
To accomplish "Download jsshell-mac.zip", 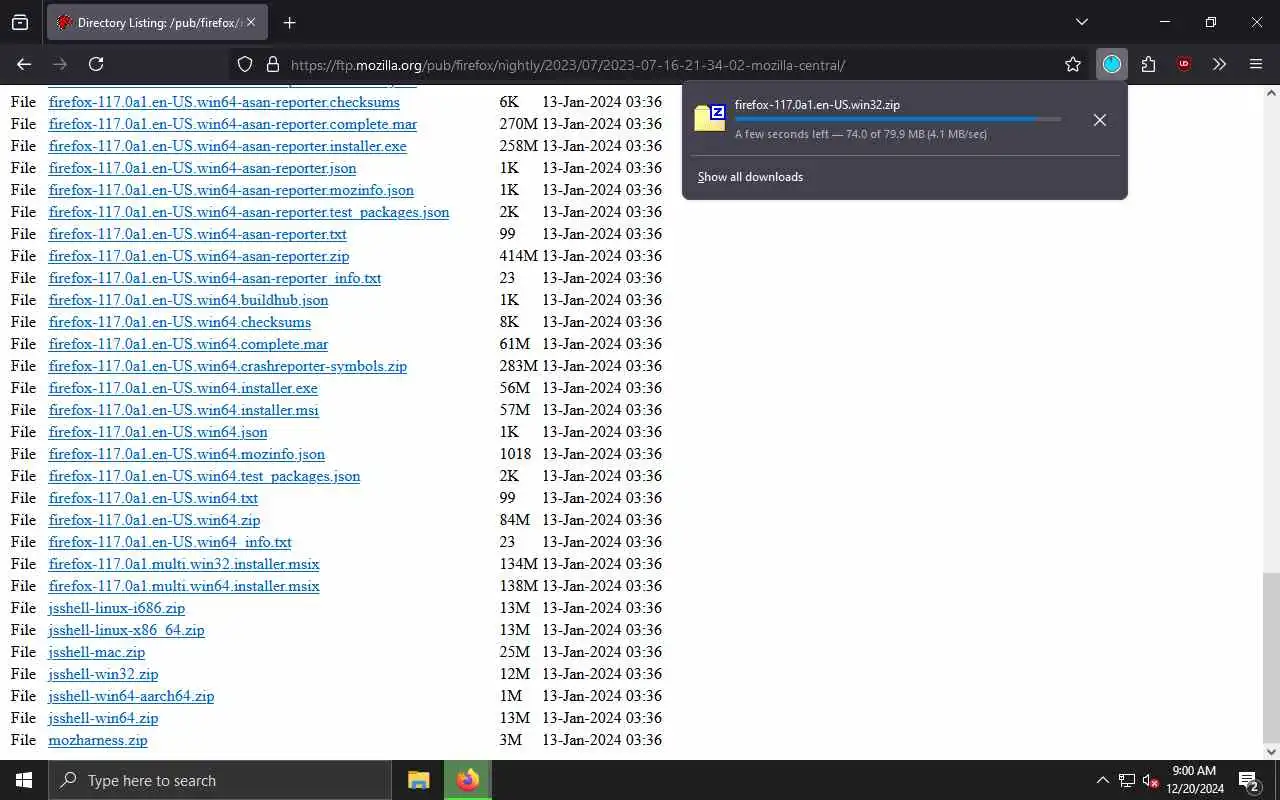I will pos(97,652).
